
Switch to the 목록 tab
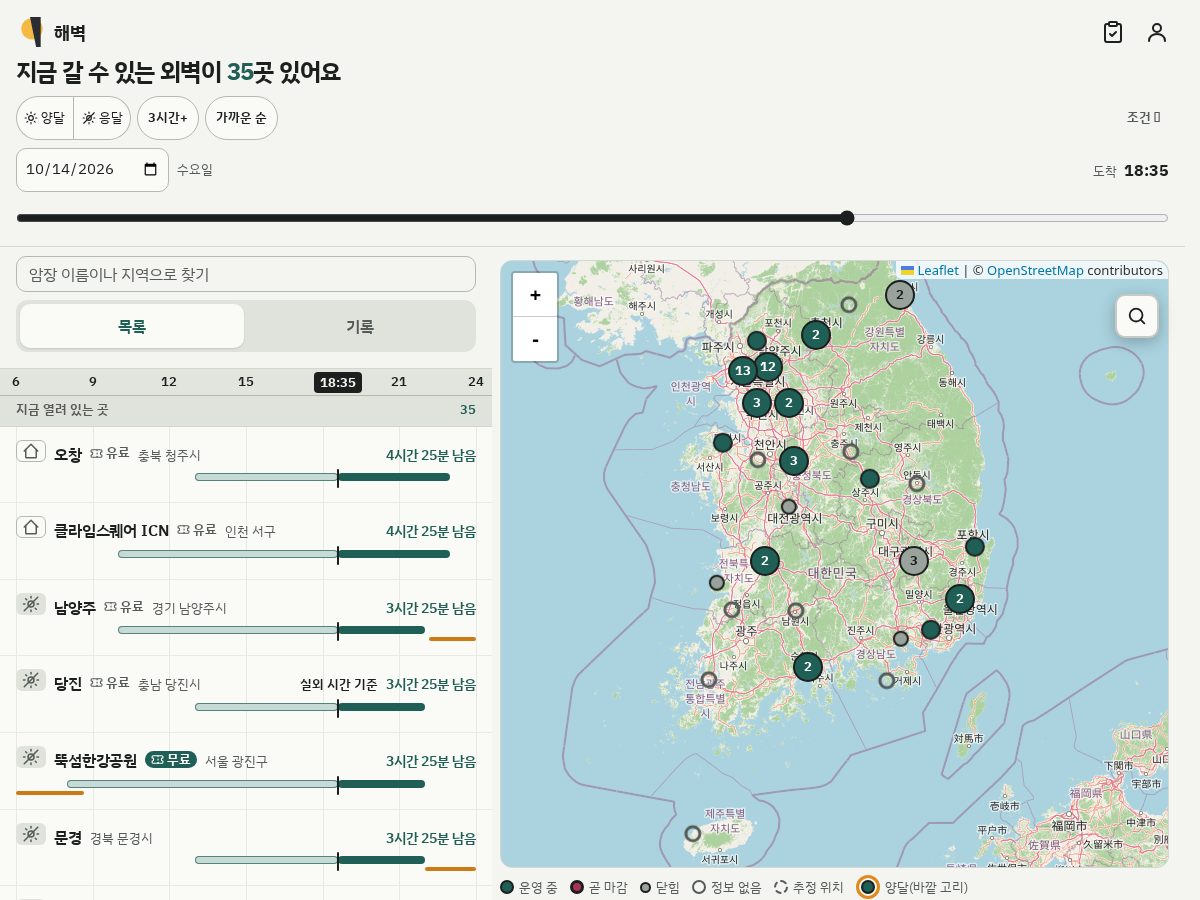[x=132, y=326]
